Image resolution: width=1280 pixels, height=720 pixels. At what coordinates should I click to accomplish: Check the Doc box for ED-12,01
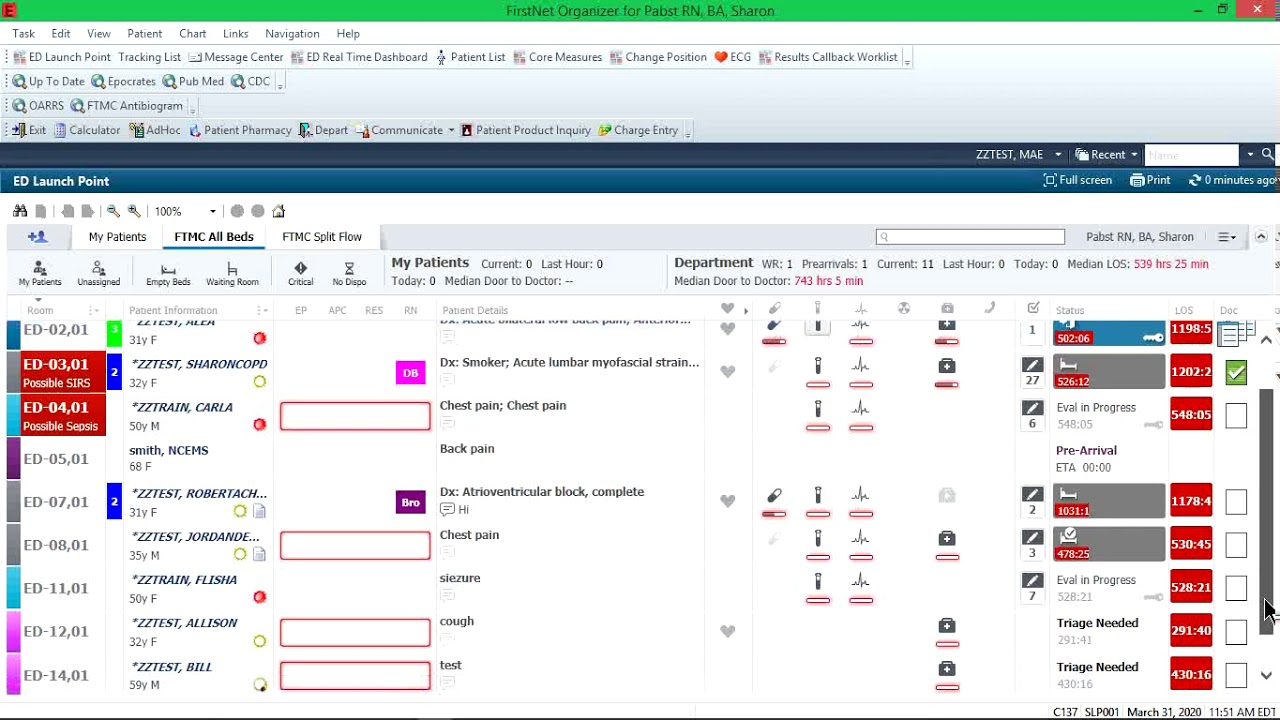[1236, 631]
